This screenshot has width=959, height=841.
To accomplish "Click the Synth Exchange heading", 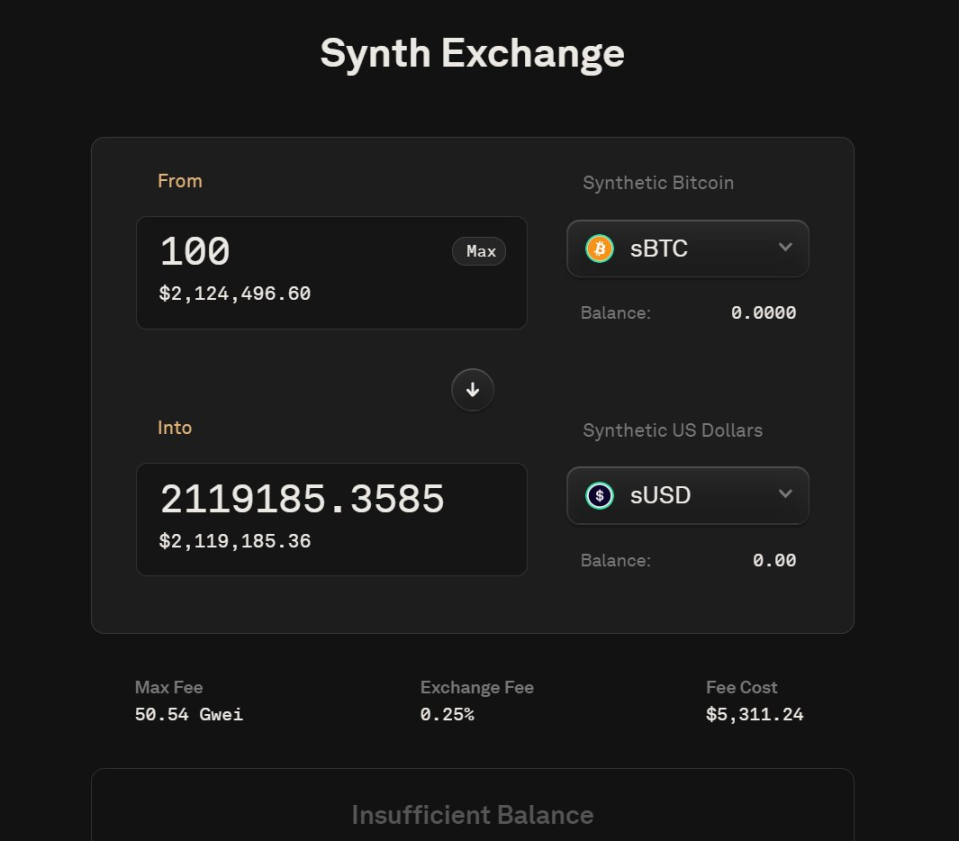I will point(472,53).
